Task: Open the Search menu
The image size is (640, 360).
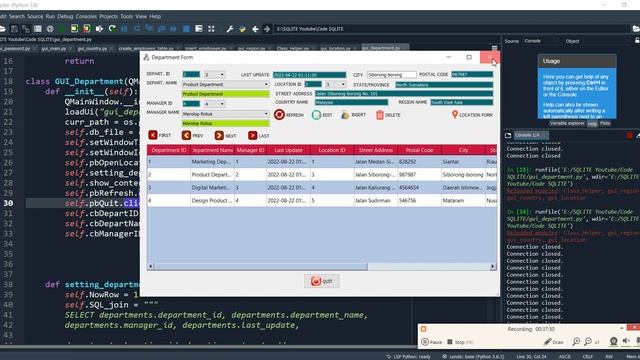Action: (x=17, y=16)
